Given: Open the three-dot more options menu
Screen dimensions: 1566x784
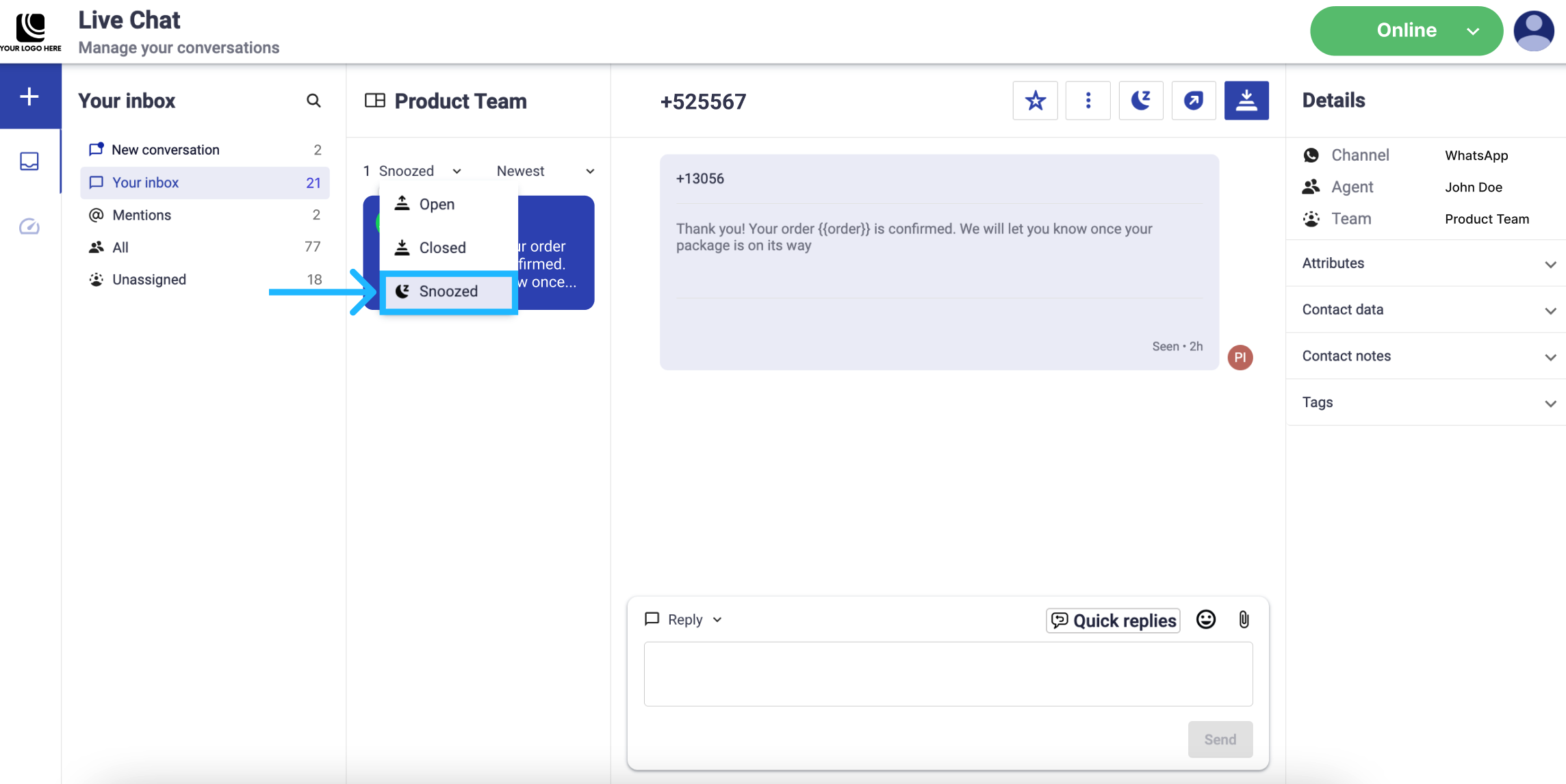Looking at the screenshot, I should [1088, 101].
